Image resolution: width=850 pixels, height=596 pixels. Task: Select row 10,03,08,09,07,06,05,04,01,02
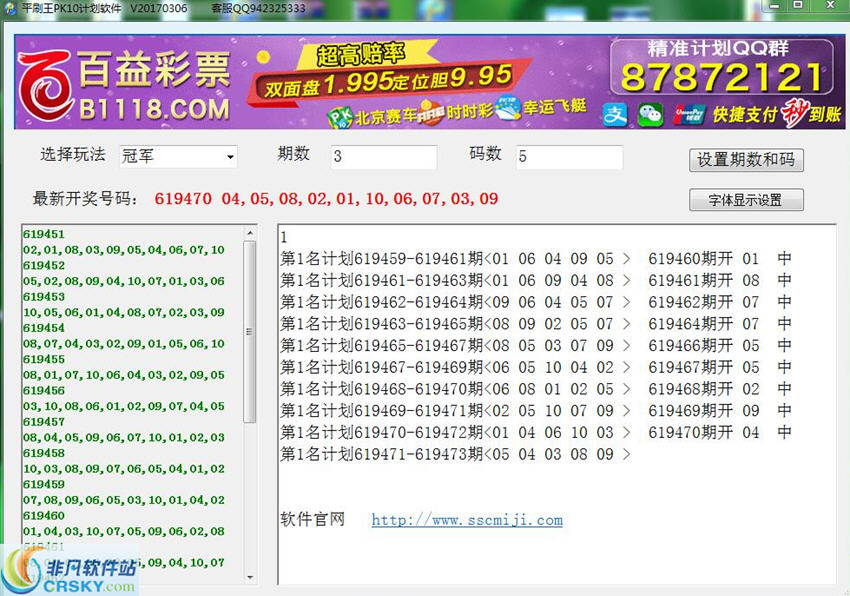124,469
